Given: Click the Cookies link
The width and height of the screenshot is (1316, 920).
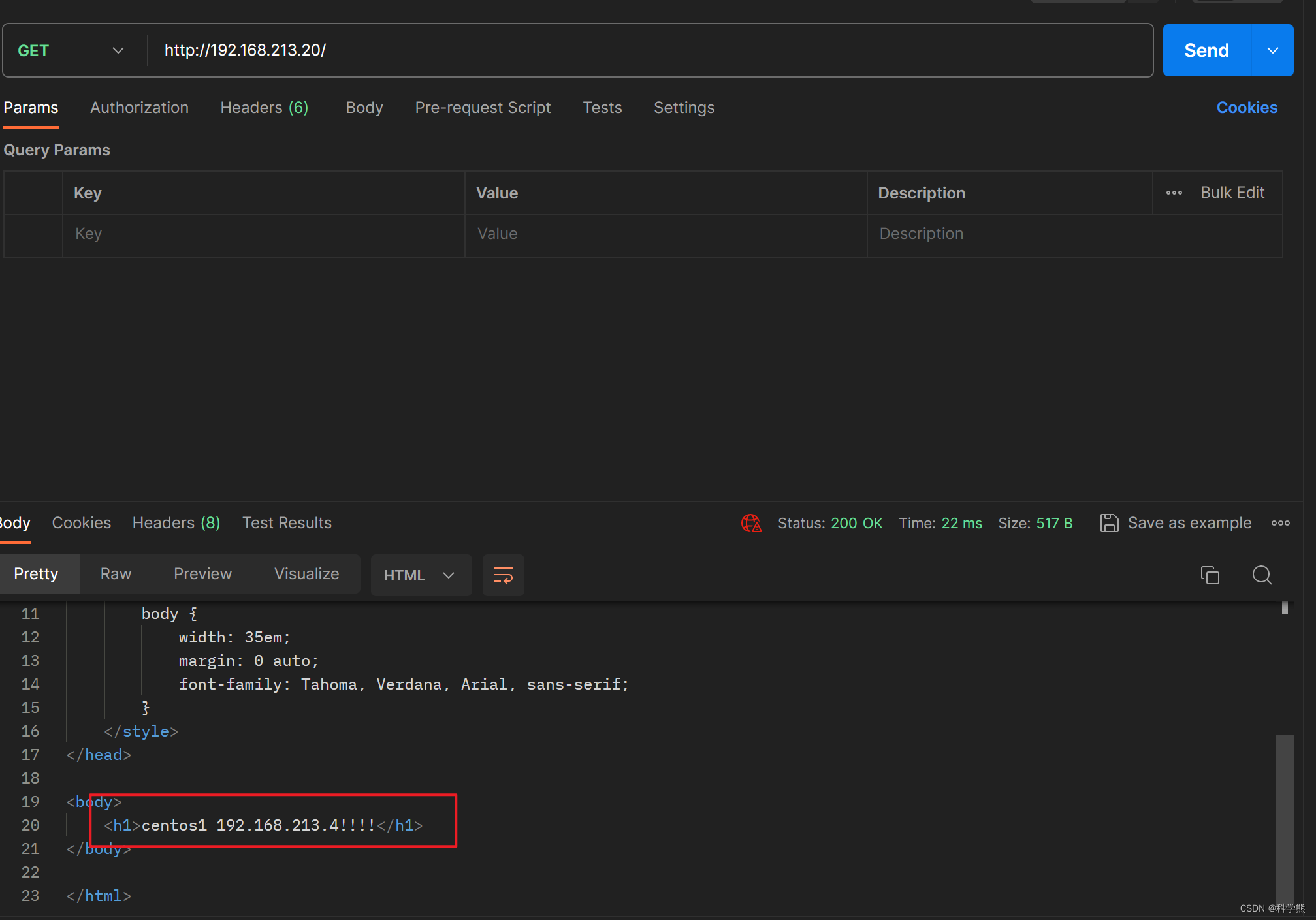Looking at the screenshot, I should (1247, 108).
